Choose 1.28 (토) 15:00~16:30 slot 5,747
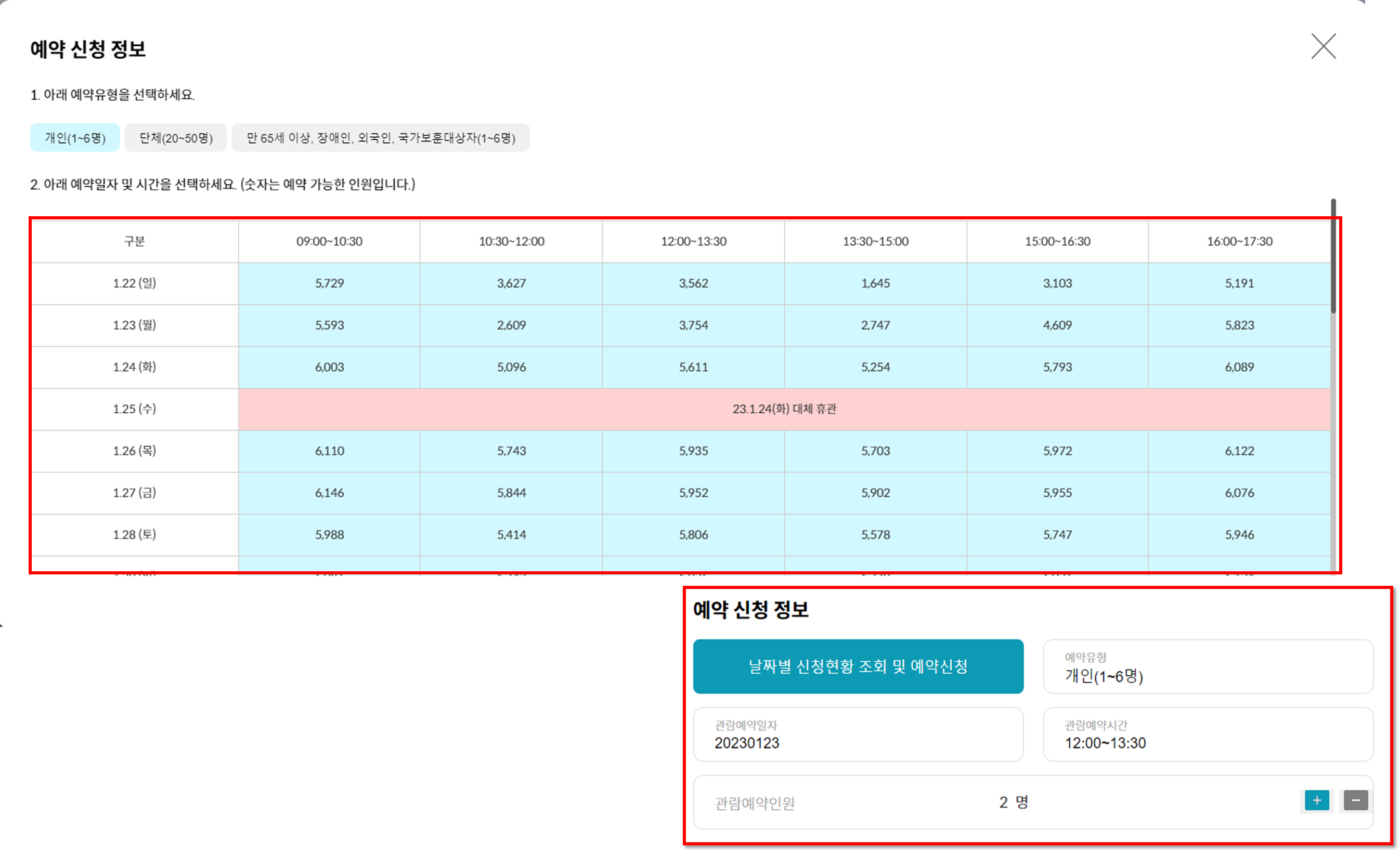 click(x=1057, y=535)
